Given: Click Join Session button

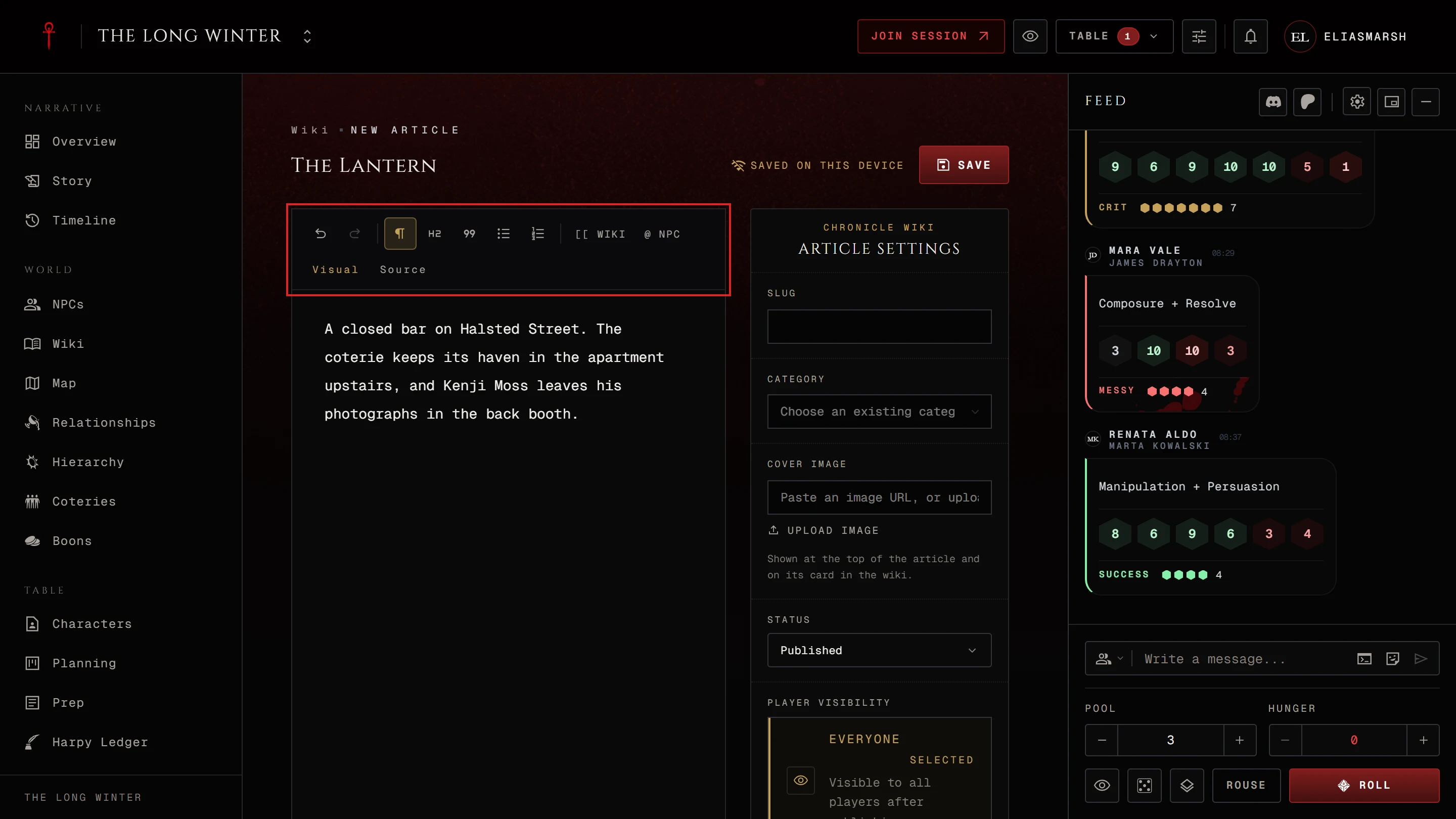Looking at the screenshot, I should (x=931, y=36).
